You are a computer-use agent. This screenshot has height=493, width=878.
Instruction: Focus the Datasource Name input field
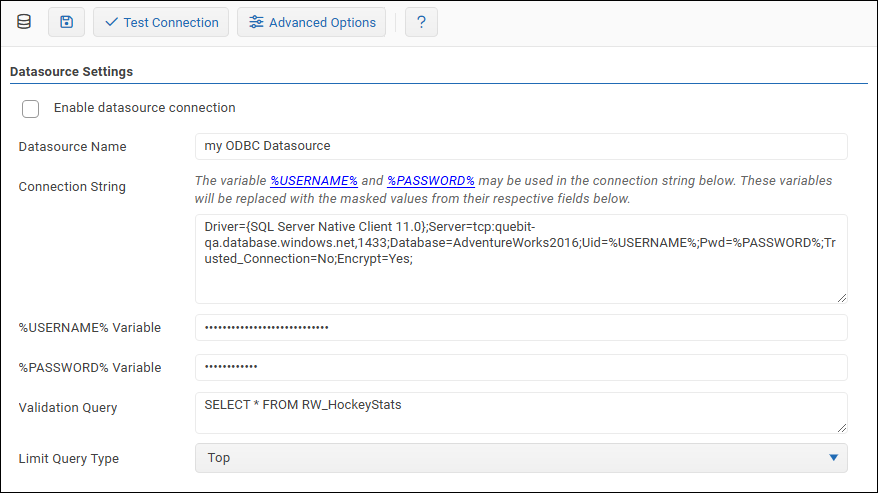(521, 146)
